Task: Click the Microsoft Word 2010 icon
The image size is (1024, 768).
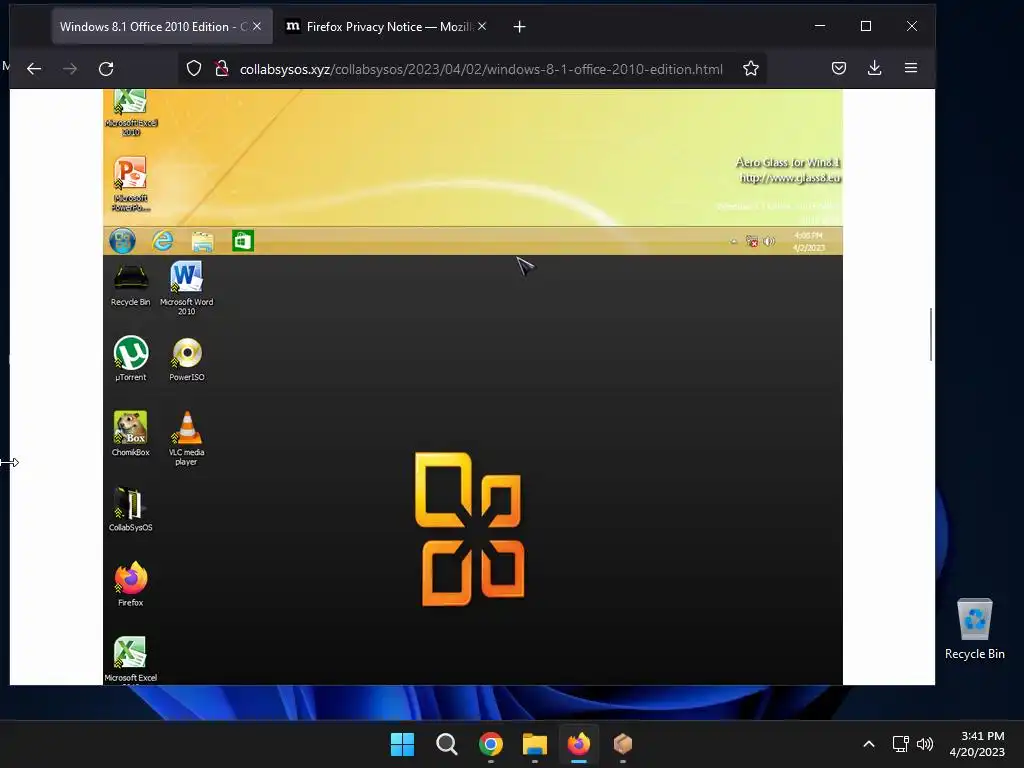Action: pyautogui.click(x=187, y=288)
